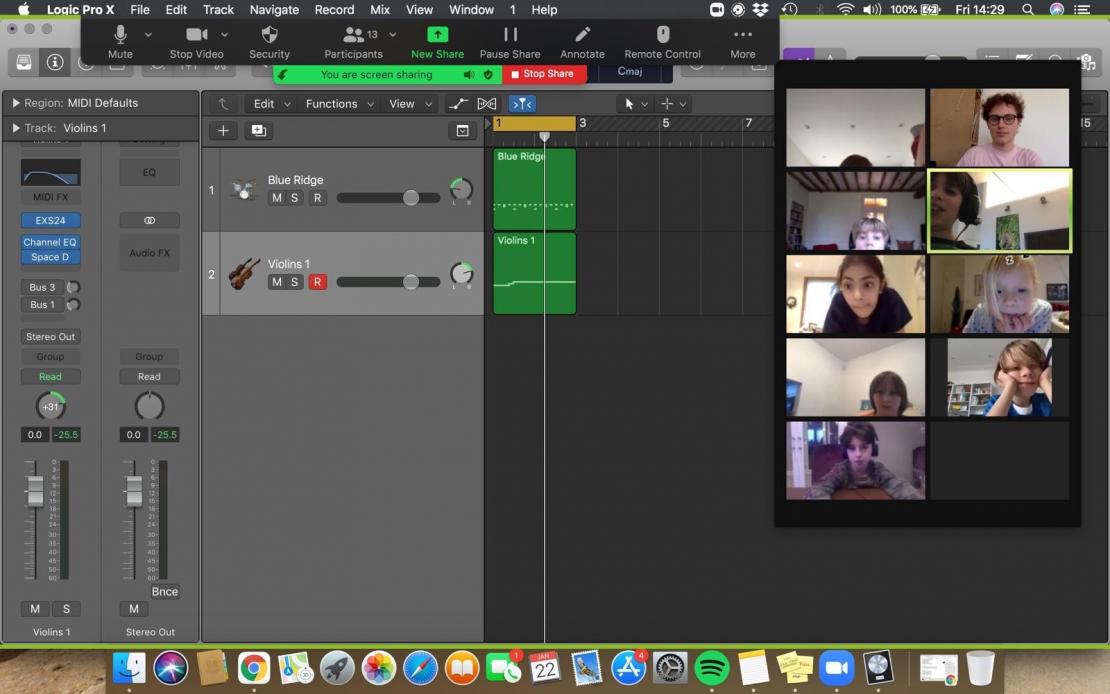Click the Bnce bounce button
This screenshot has width=1110, height=694.
[x=165, y=592]
